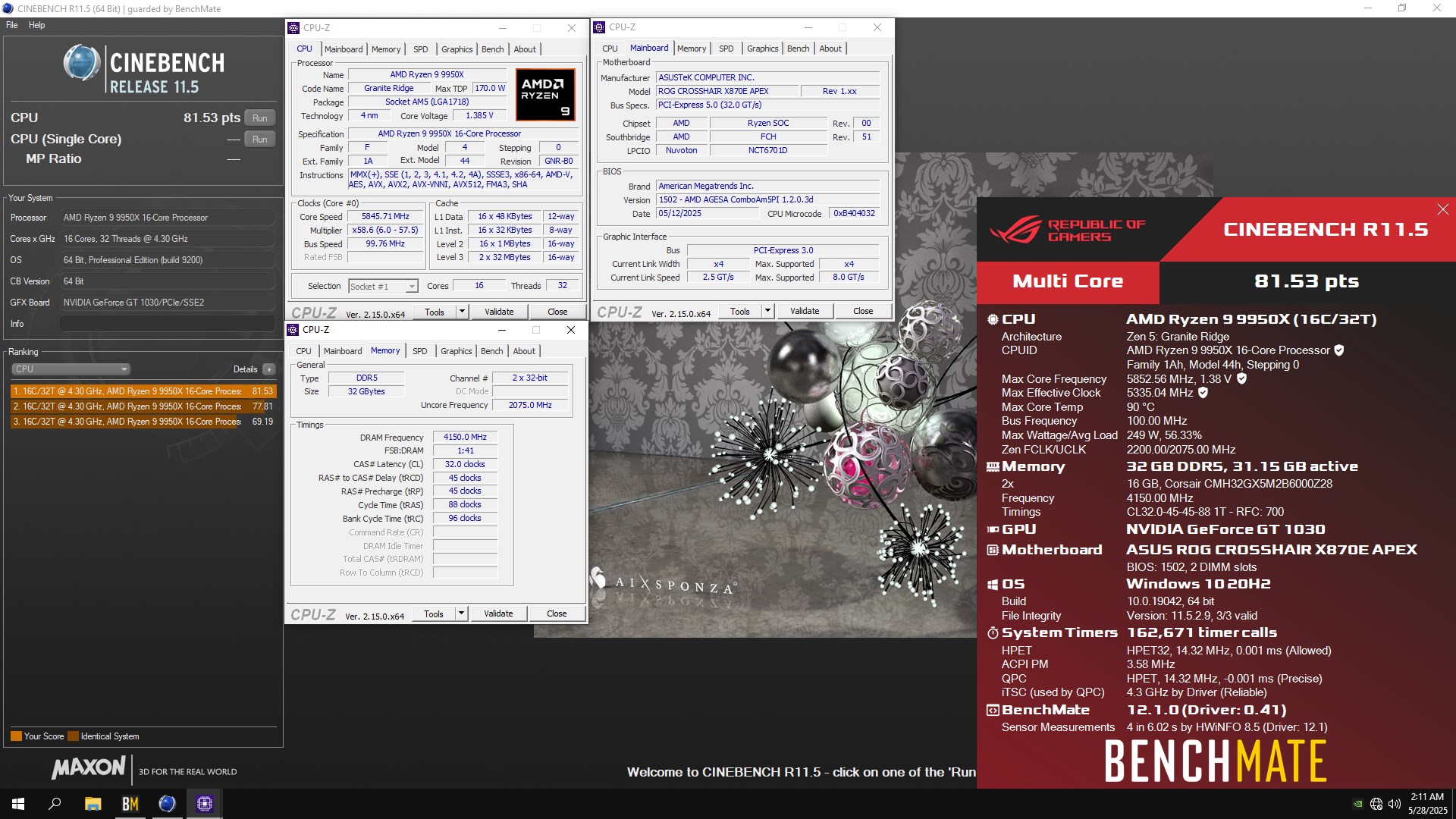Screen dimensions: 1456x819
Task: Click the Motherboard section icon in BenchMate
Action: click(x=992, y=550)
